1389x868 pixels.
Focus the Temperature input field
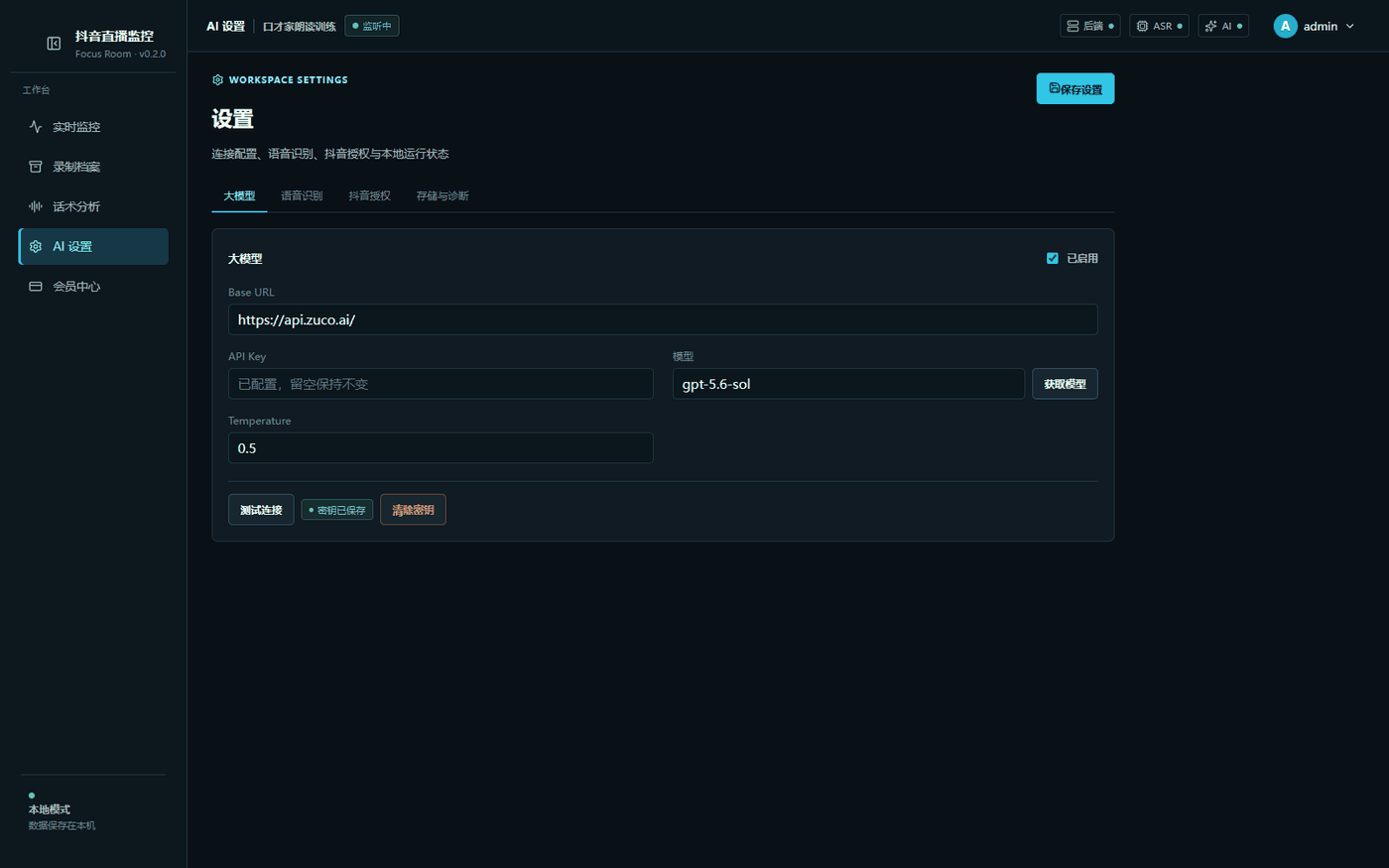click(441, 448)
